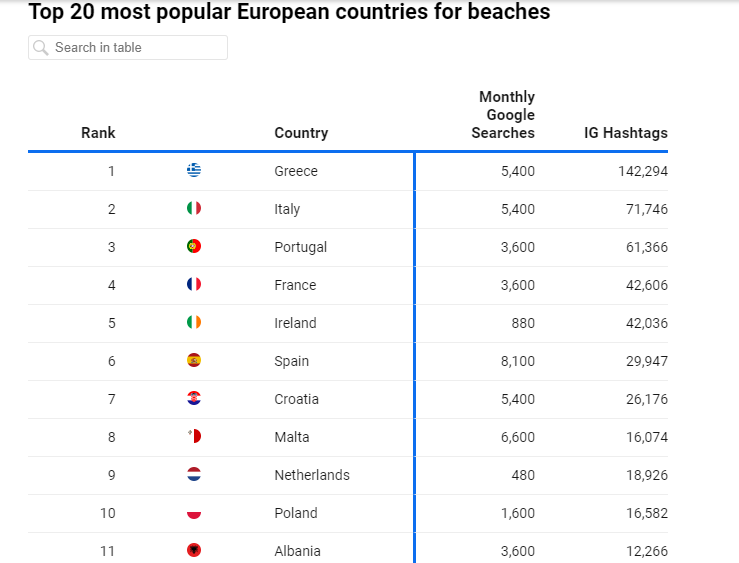
Task: Click the Ireland flag icon
Action: pyautogui.click(x=194, y=323)
